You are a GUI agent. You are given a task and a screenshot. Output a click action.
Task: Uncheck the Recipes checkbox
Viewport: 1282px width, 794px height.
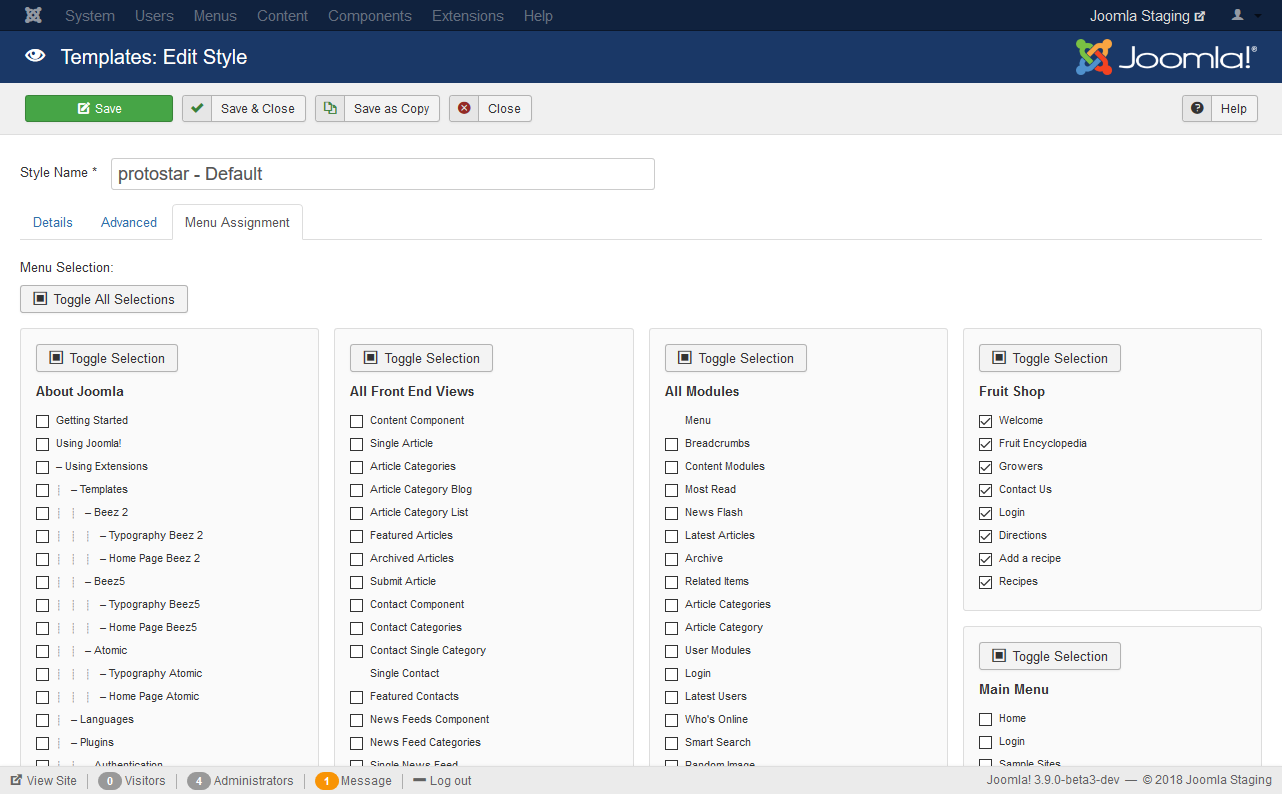986,582
